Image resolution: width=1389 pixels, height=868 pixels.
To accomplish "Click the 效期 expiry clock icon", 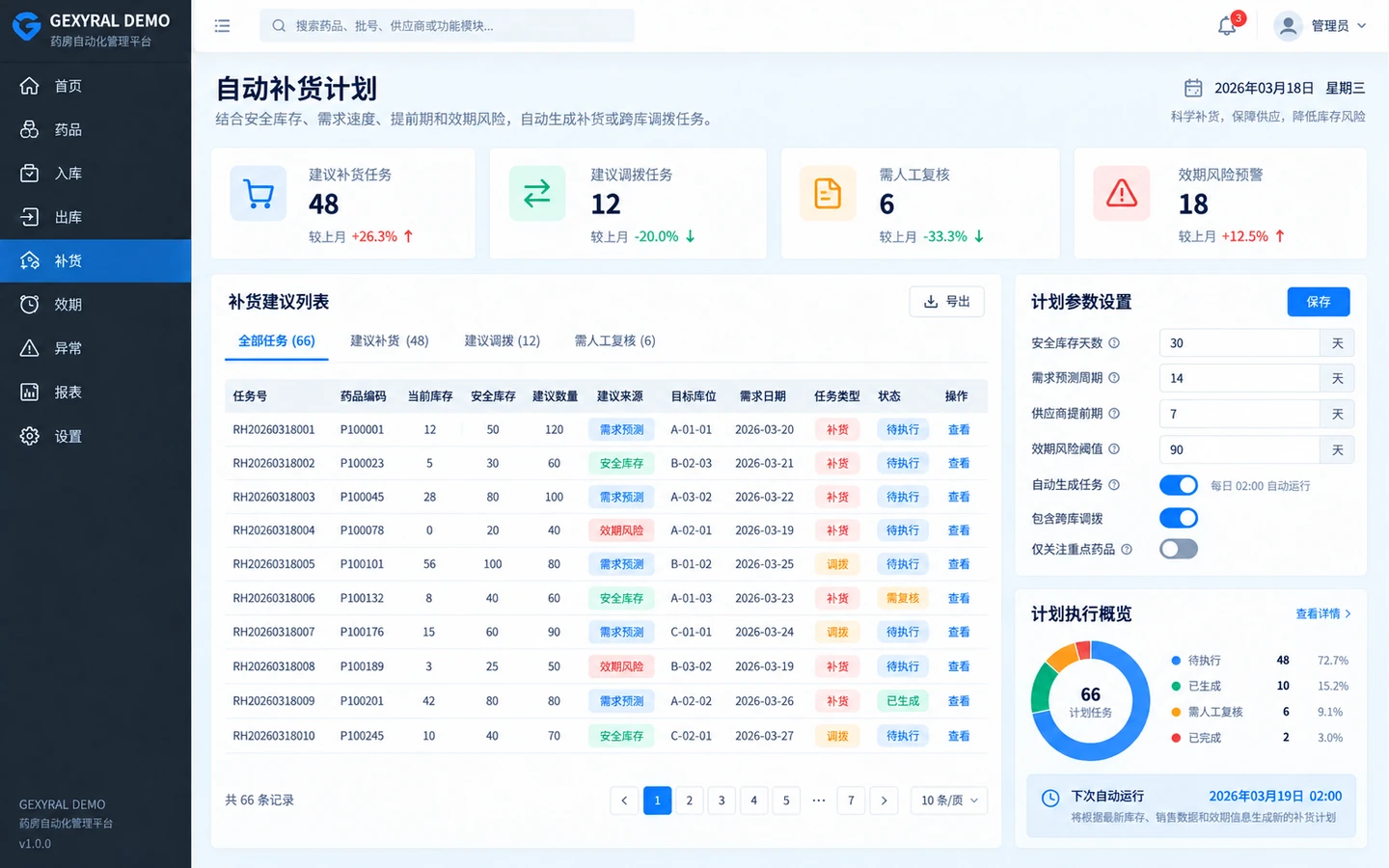I will coord(30,305).
